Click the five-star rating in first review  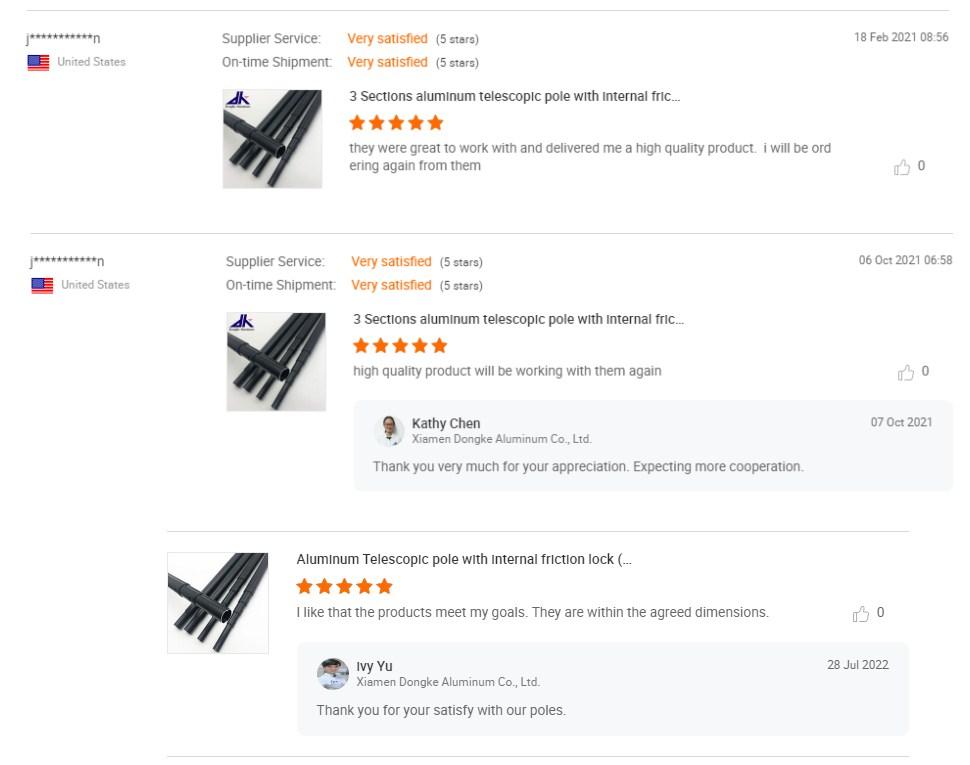(x=397, y=122)
